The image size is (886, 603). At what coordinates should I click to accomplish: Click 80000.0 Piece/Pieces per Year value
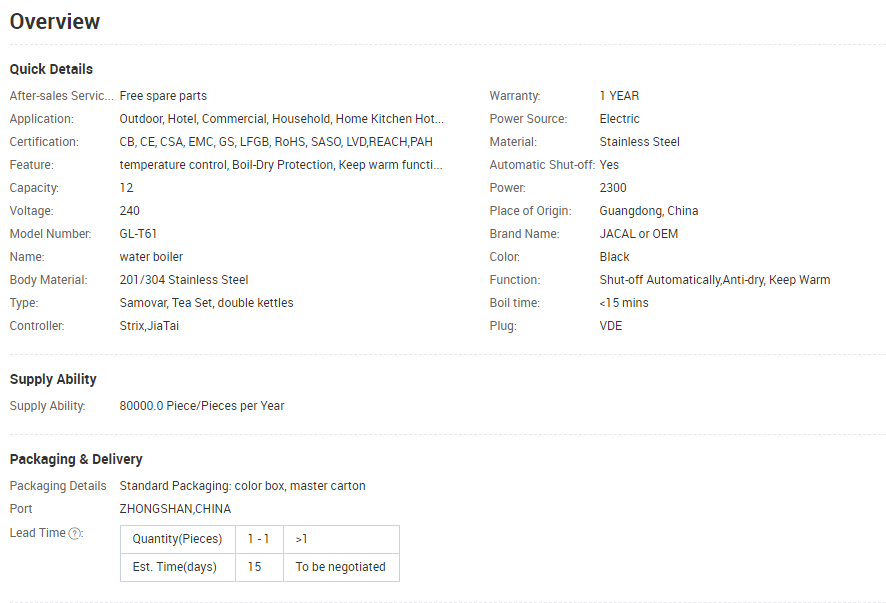pyautogui.click(x=202, y=406)
